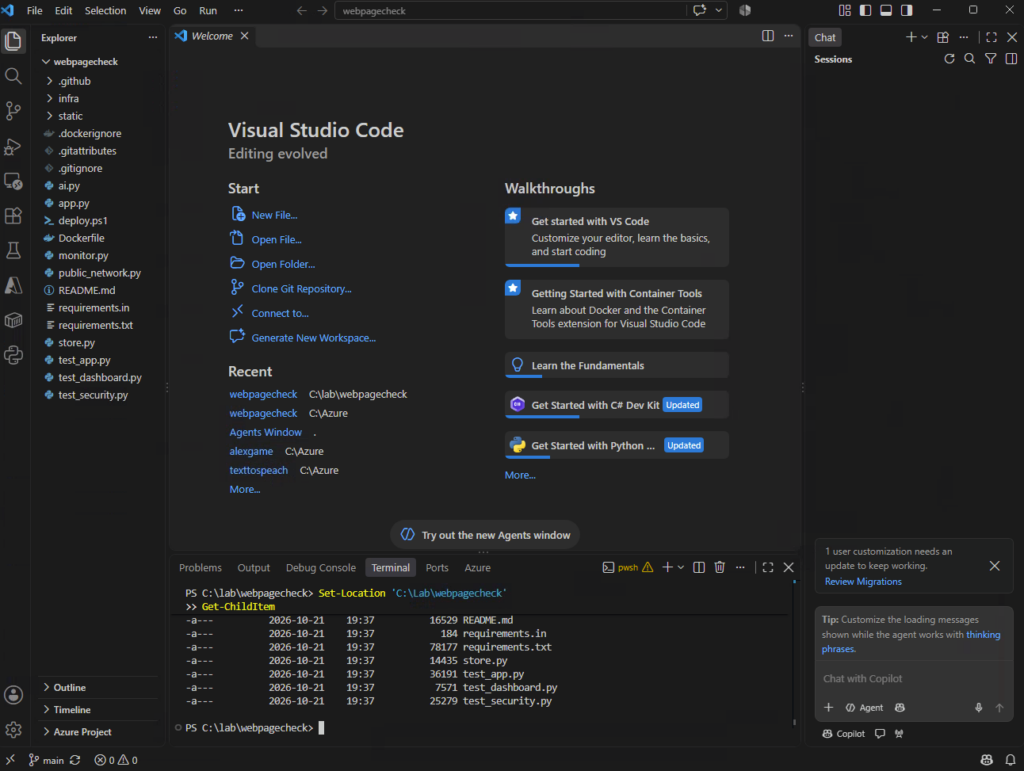Screen dimensions: 1024x771
Task: Open the Agent mode picker
Action: click(864, 708)
